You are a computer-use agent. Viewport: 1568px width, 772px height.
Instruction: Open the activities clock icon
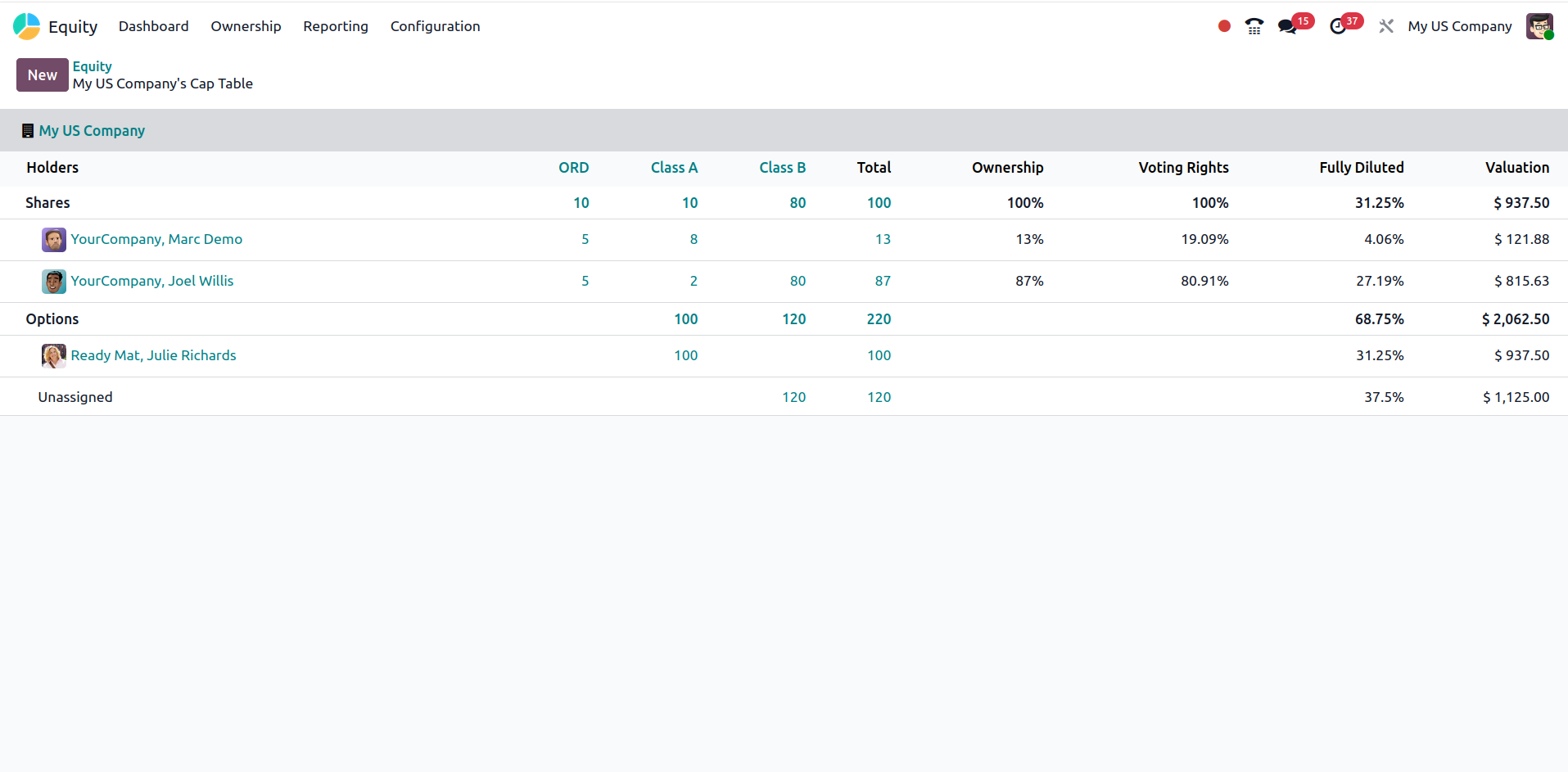point(1338,26)
